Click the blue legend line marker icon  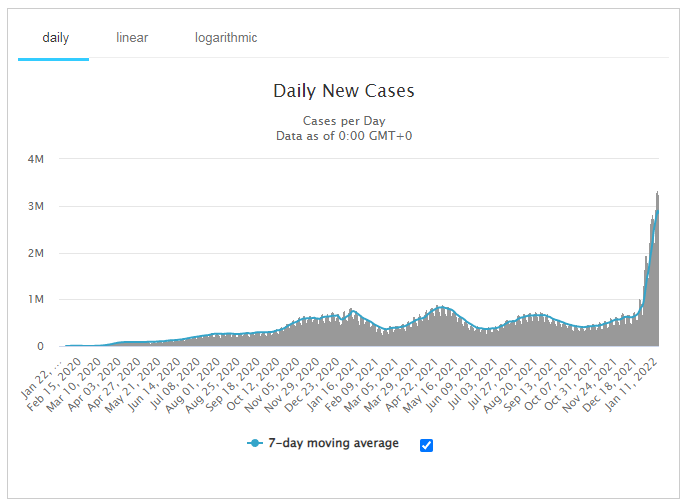point(256,444)
